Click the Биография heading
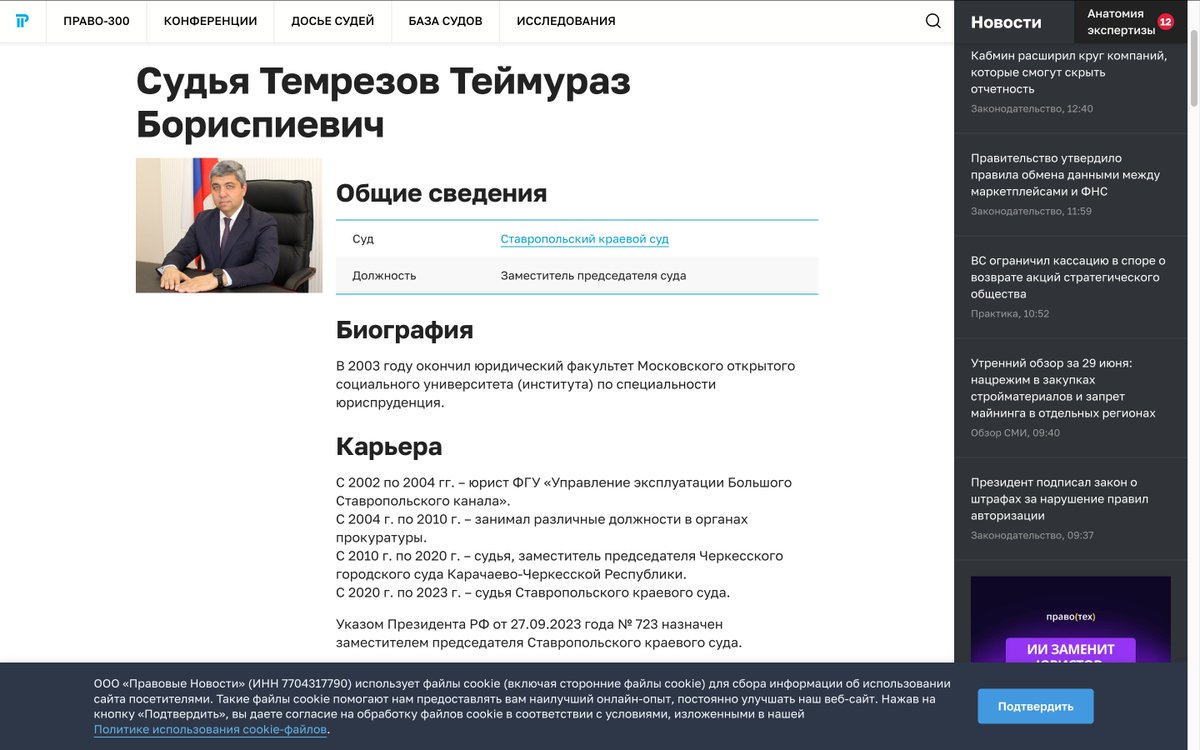This screenshot has width=1200, height=750. pos(404,330)
